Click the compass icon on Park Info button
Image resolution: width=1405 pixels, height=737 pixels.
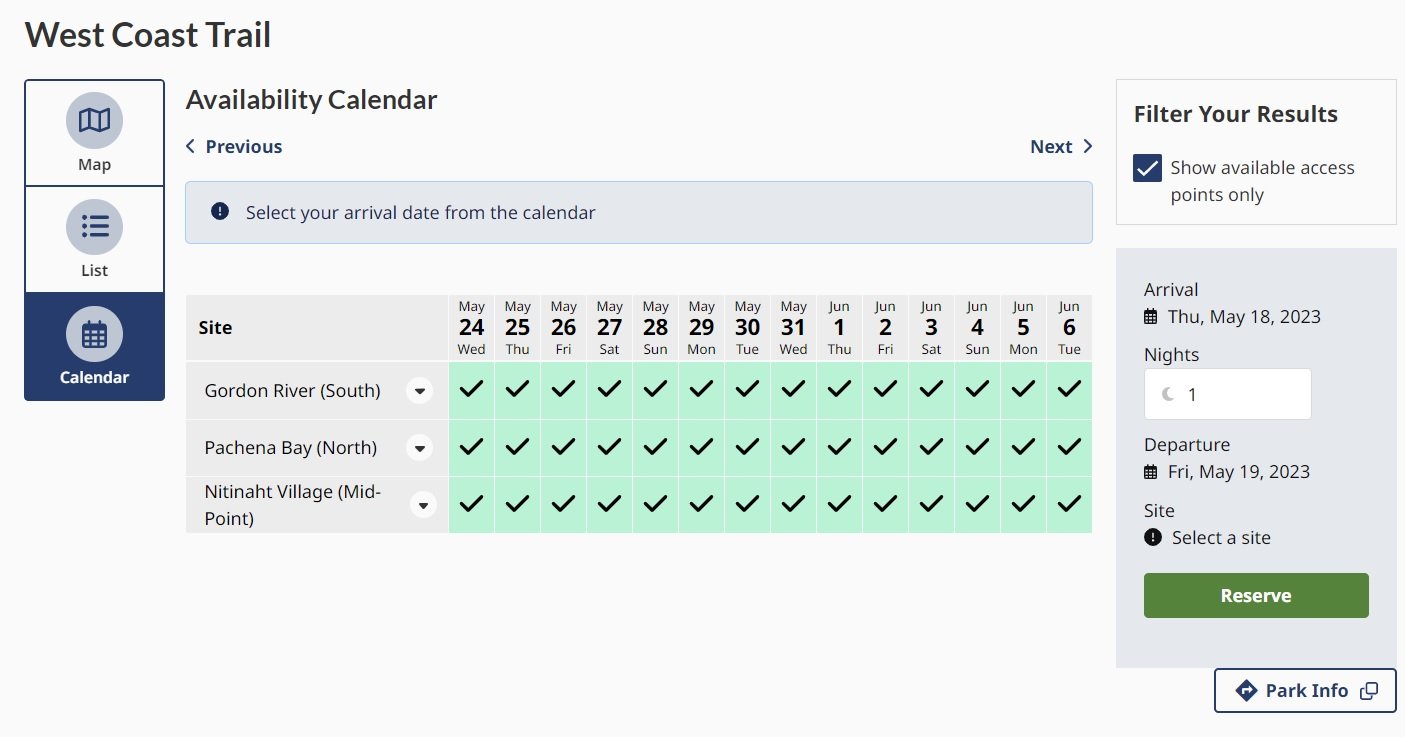[x=1246, y=690]
